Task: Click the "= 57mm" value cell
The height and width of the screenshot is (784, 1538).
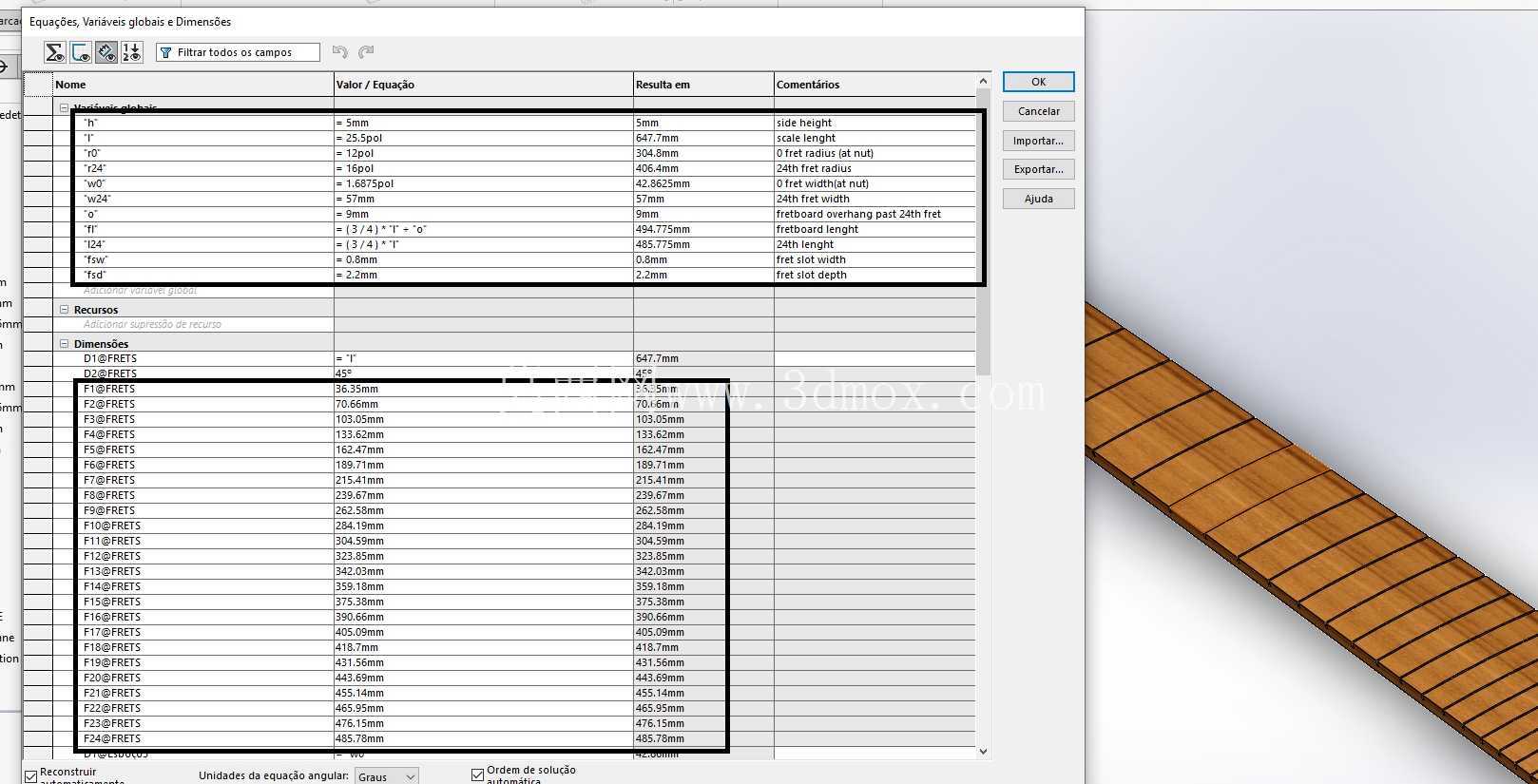Action: point(483,199)
